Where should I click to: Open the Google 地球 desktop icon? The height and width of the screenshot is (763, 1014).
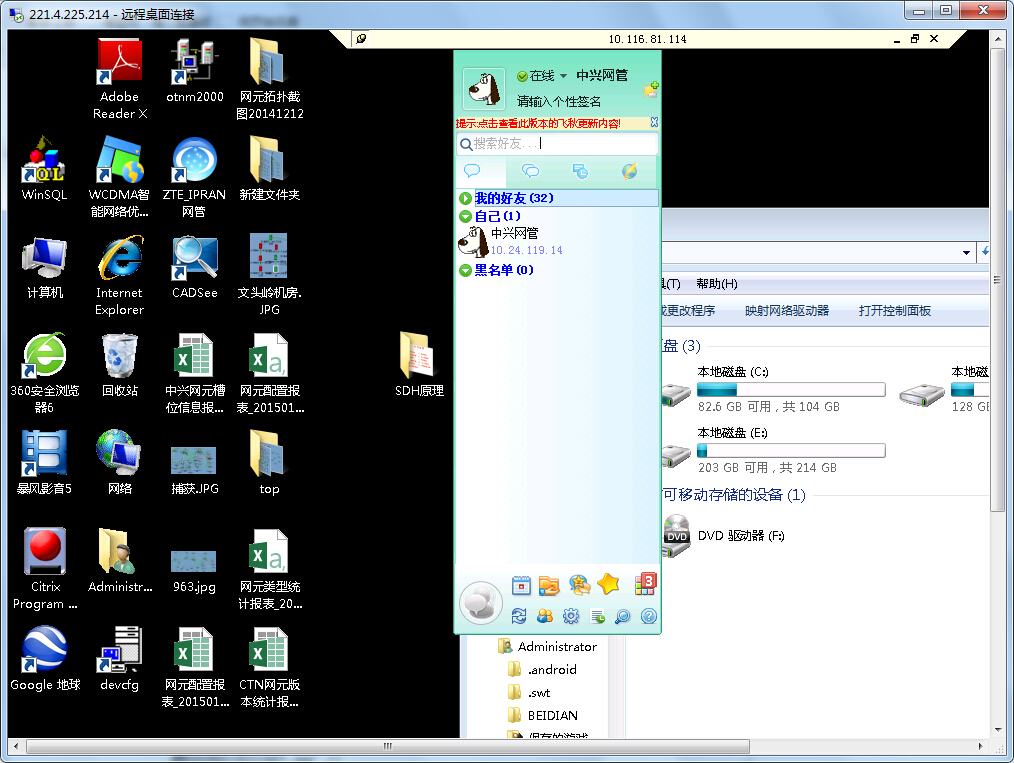[45, 658]
